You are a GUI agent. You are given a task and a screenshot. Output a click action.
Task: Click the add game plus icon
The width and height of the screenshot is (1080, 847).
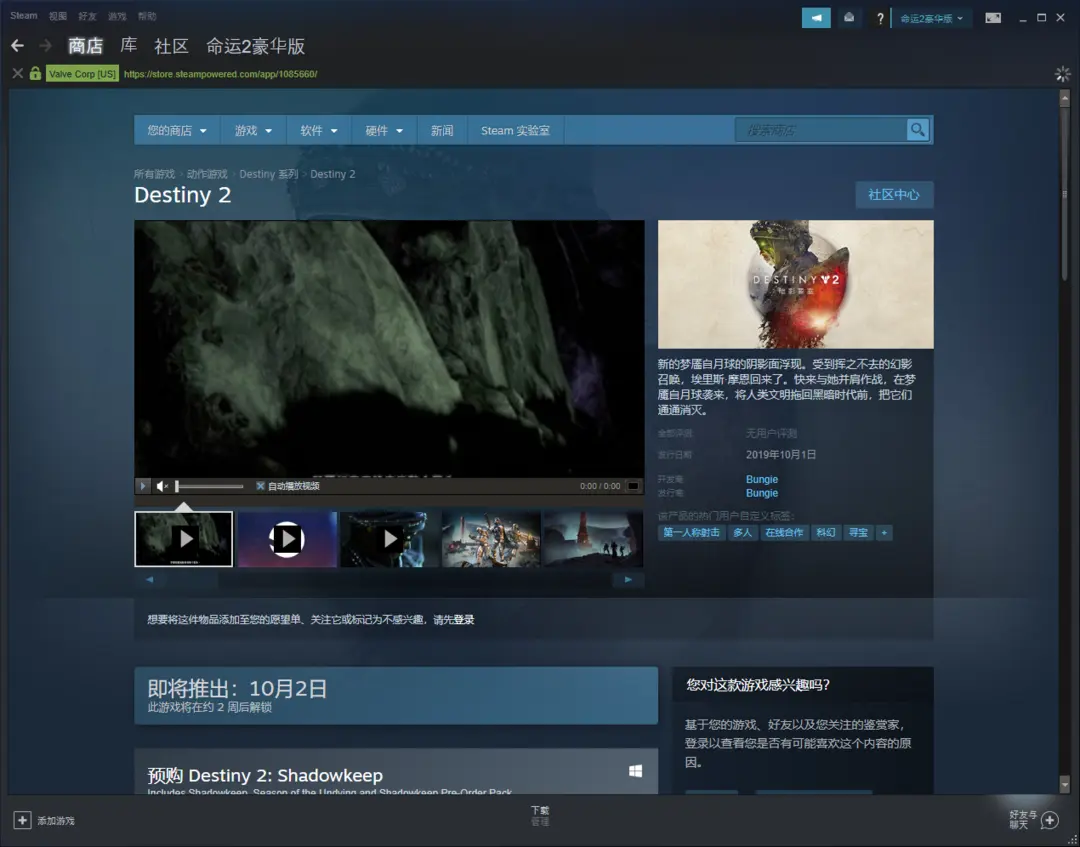[x=22, y=820]
